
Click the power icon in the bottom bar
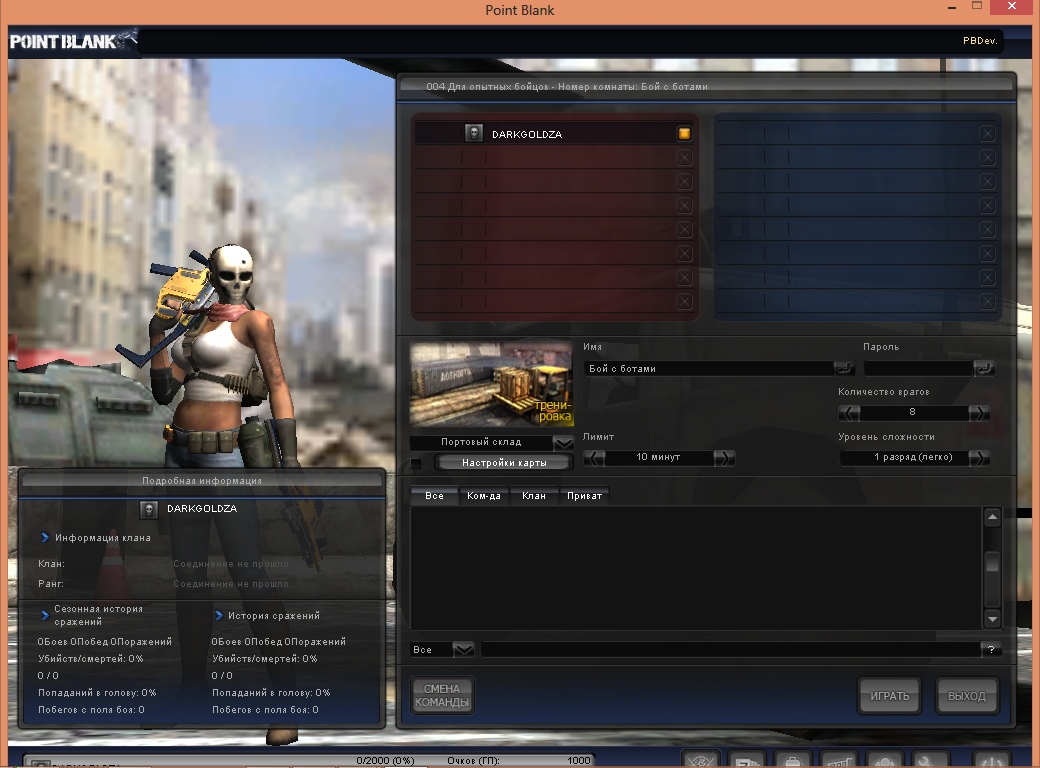[x=992, y=760]
